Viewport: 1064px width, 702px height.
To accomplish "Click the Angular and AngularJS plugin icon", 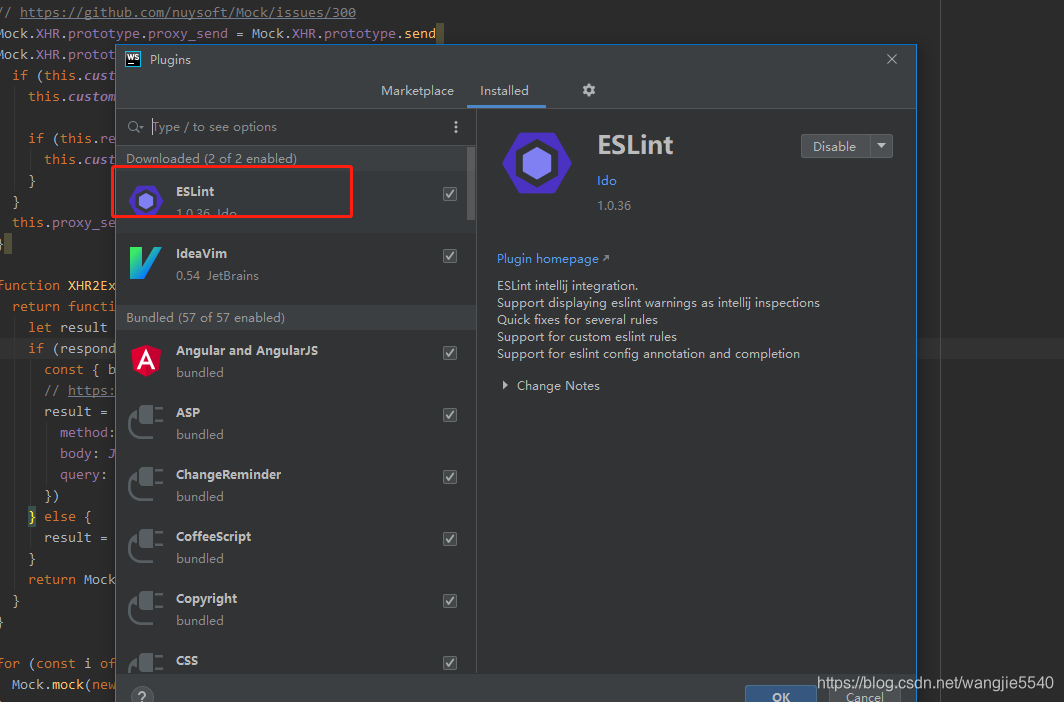I will click(146, 360).
